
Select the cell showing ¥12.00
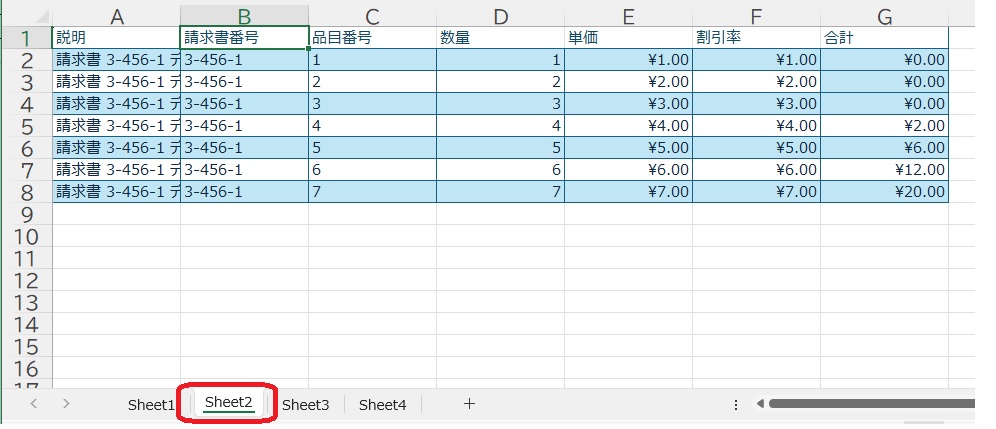coord(884,169)
